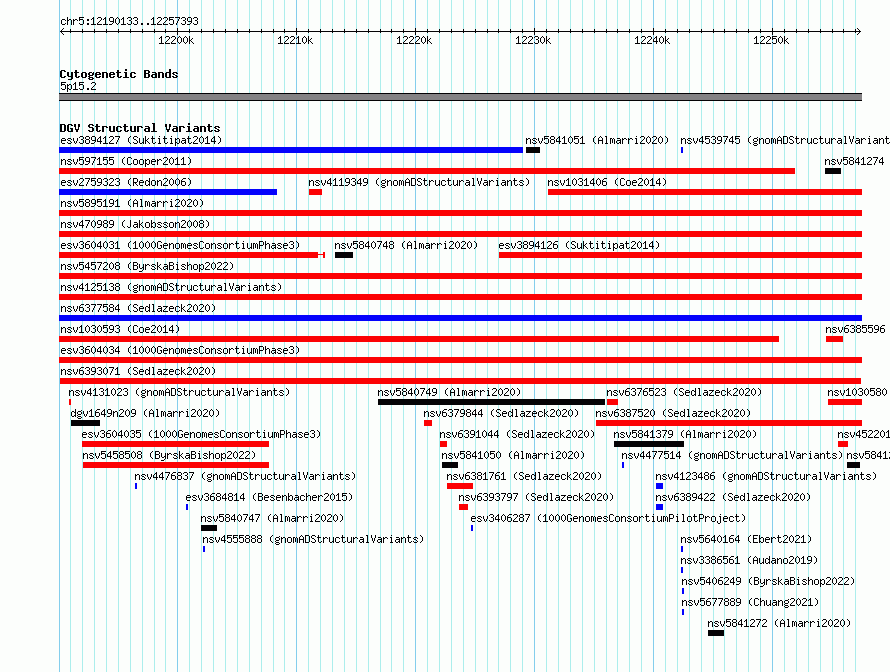Open the nsv5458508 (ByrskaBishop2022) label
Viewport: 890px width, 672px height.
169,455
